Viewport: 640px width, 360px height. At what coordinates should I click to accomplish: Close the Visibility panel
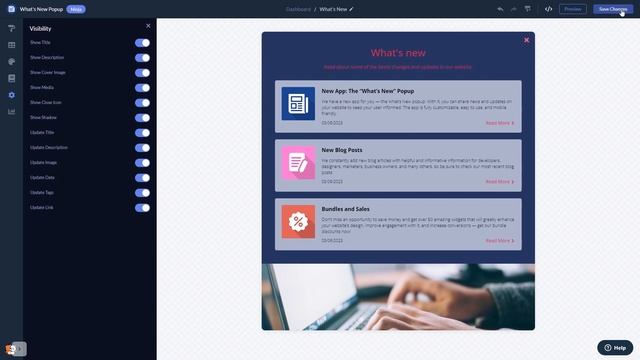[148, 26]
